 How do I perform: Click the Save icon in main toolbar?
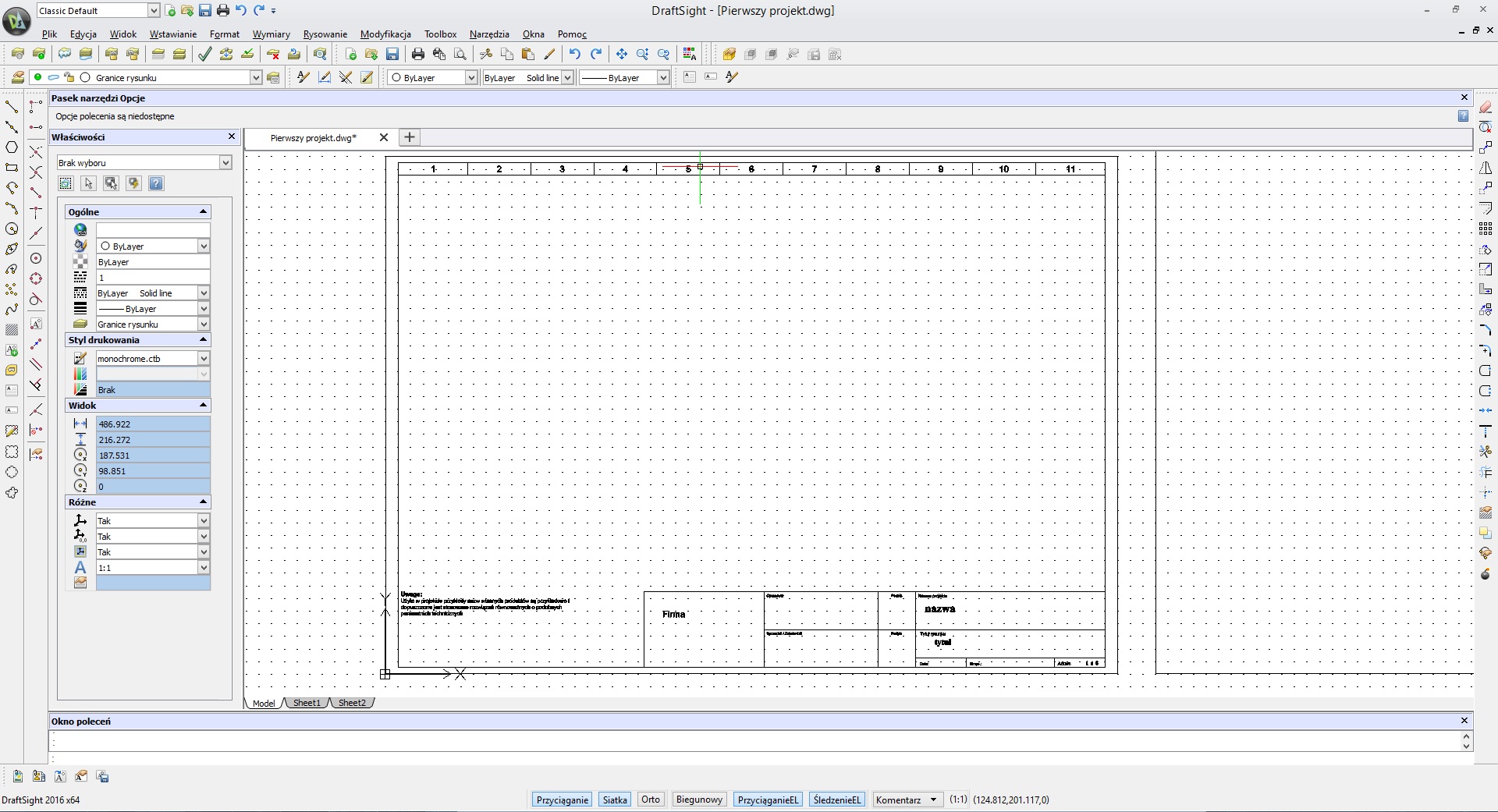click(392, 54)
